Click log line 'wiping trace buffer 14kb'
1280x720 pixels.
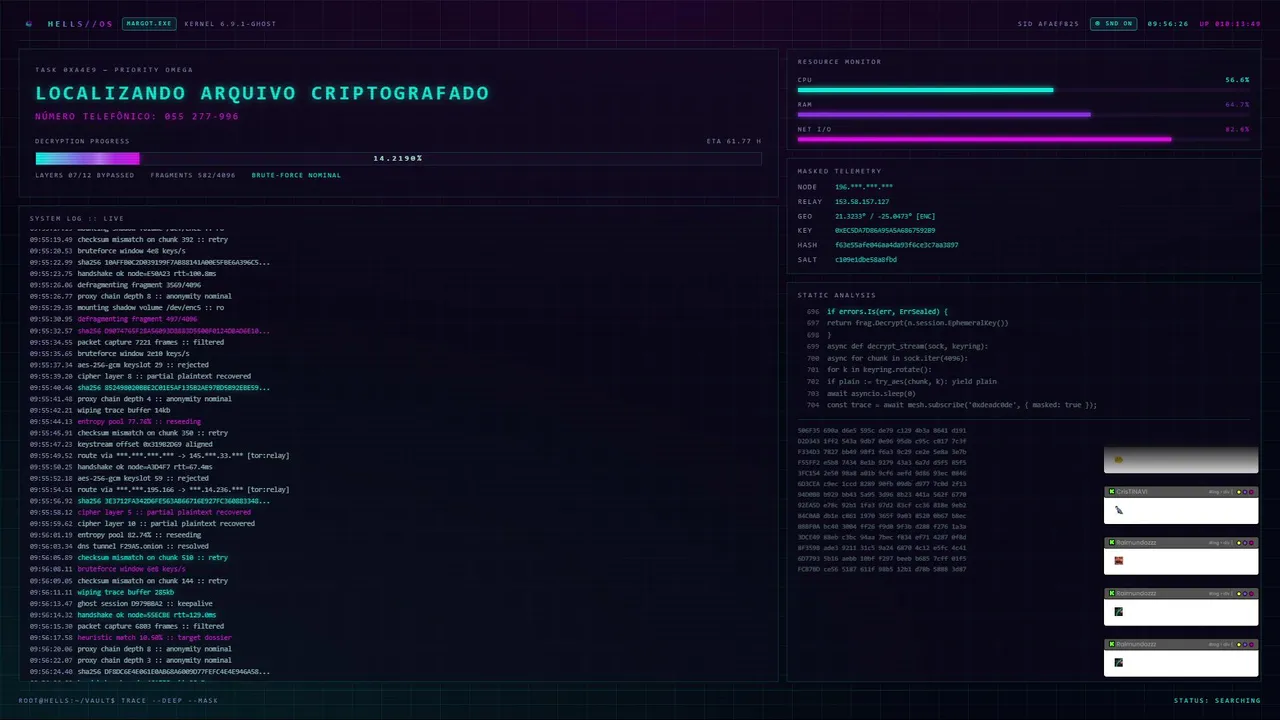click(x=124, y=410)
